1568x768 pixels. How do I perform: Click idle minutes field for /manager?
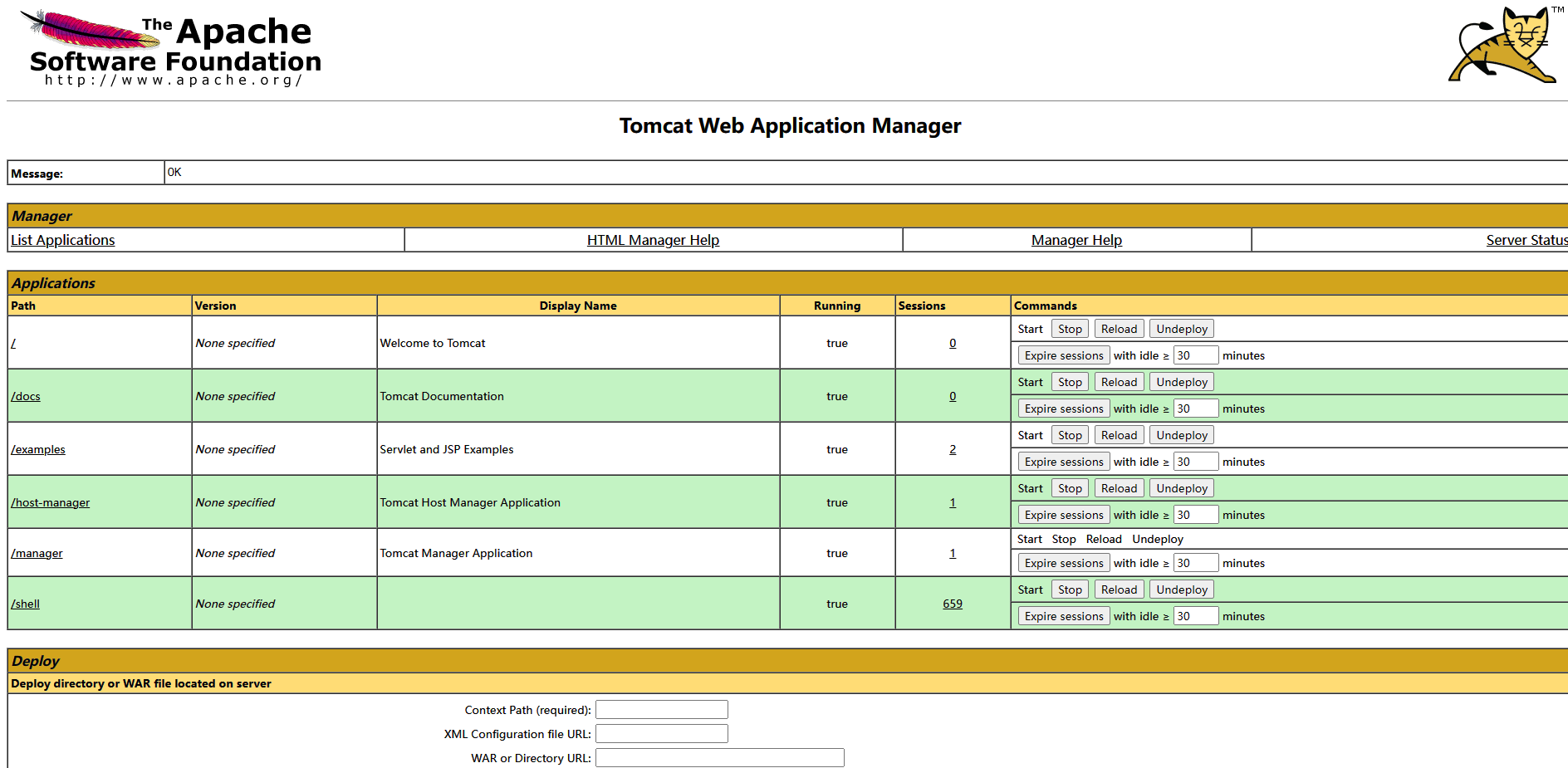[x=1196, y=563]
